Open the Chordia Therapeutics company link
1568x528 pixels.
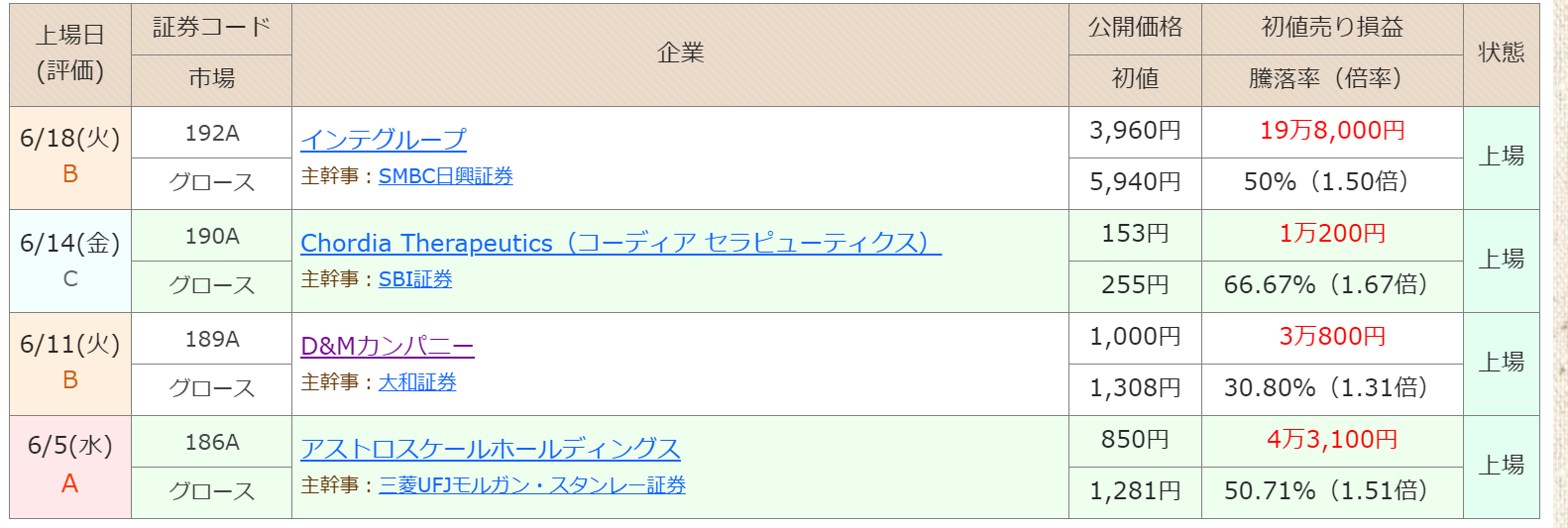pos(620,243)
